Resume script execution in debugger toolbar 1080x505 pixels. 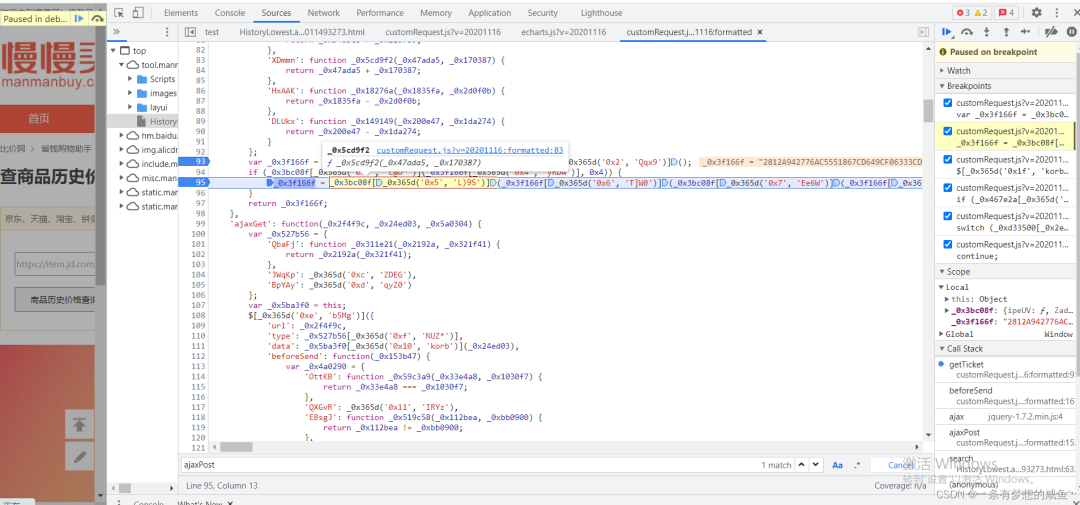(946, 33)
